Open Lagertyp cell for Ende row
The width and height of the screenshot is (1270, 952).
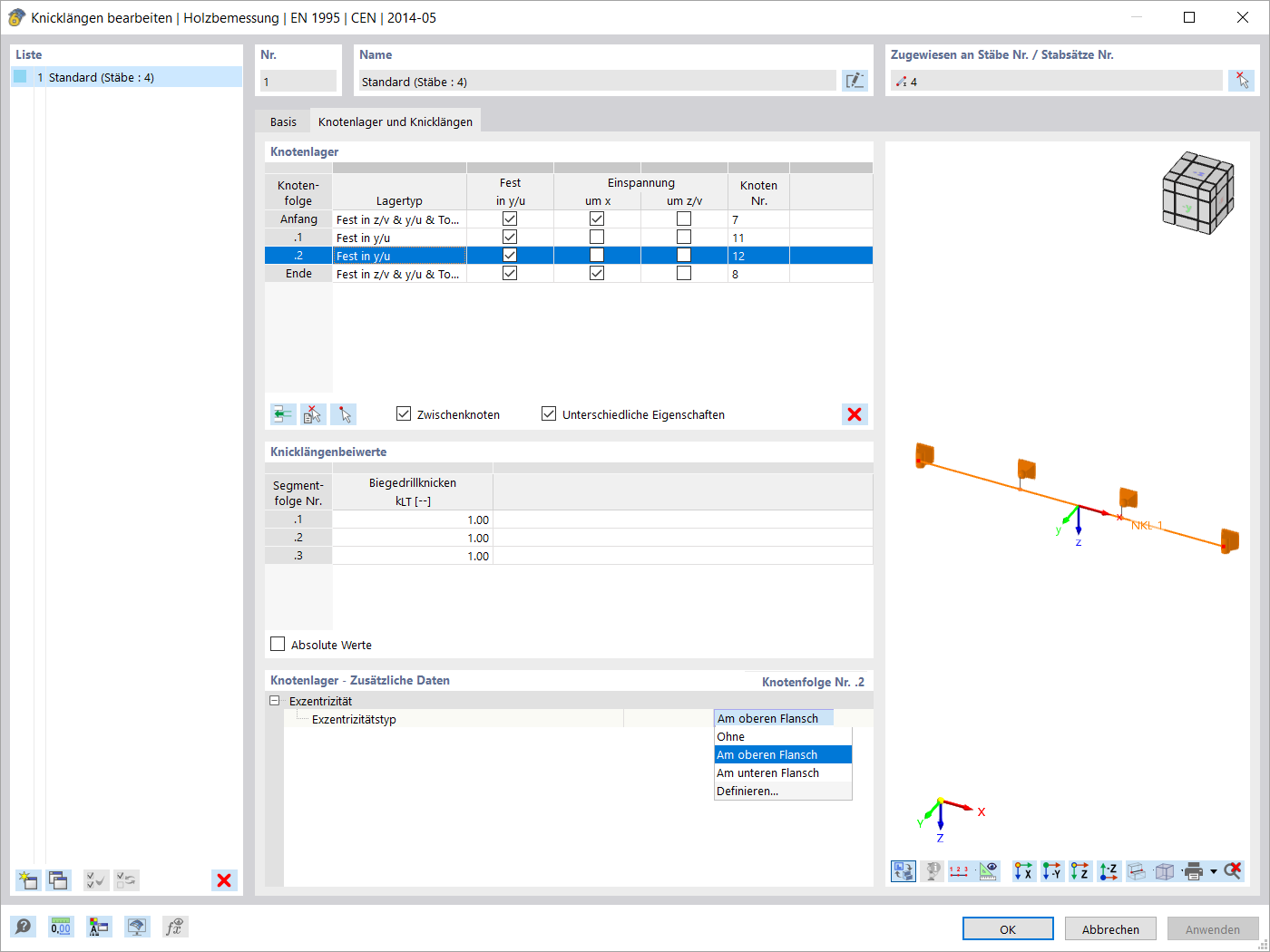(399, 274)
